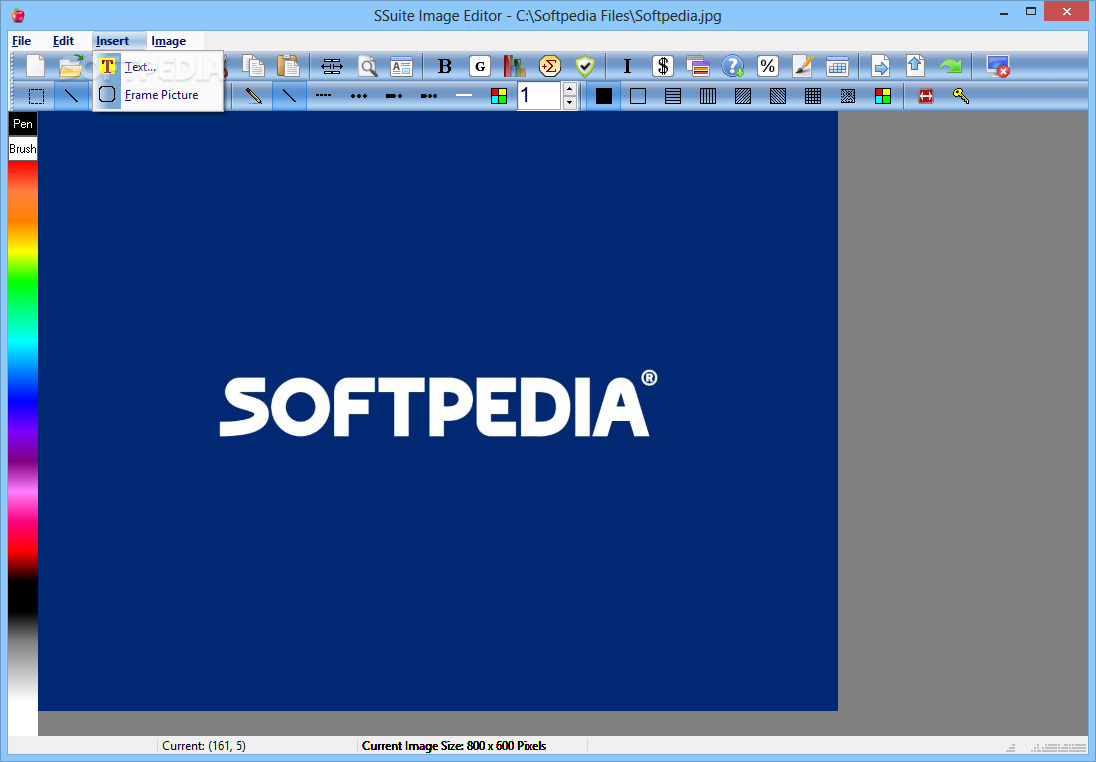Open a file with the folder icon
The image size is (1096, 762).
(x=71, y=66)
